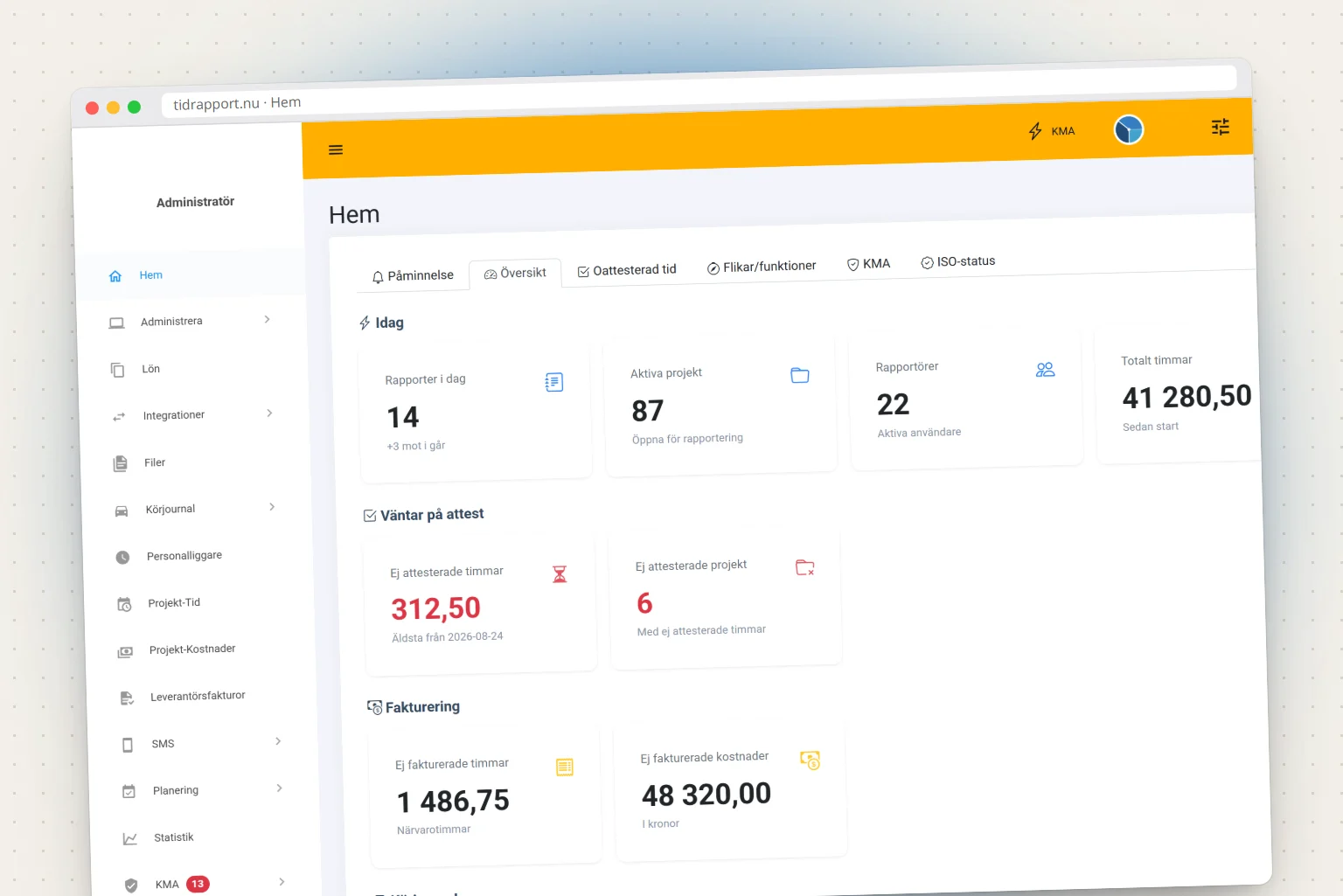Click the value 1 486,75 ej fakturerade timmar
Viewport: 1343px width, 896px height.
pos(453,801)
